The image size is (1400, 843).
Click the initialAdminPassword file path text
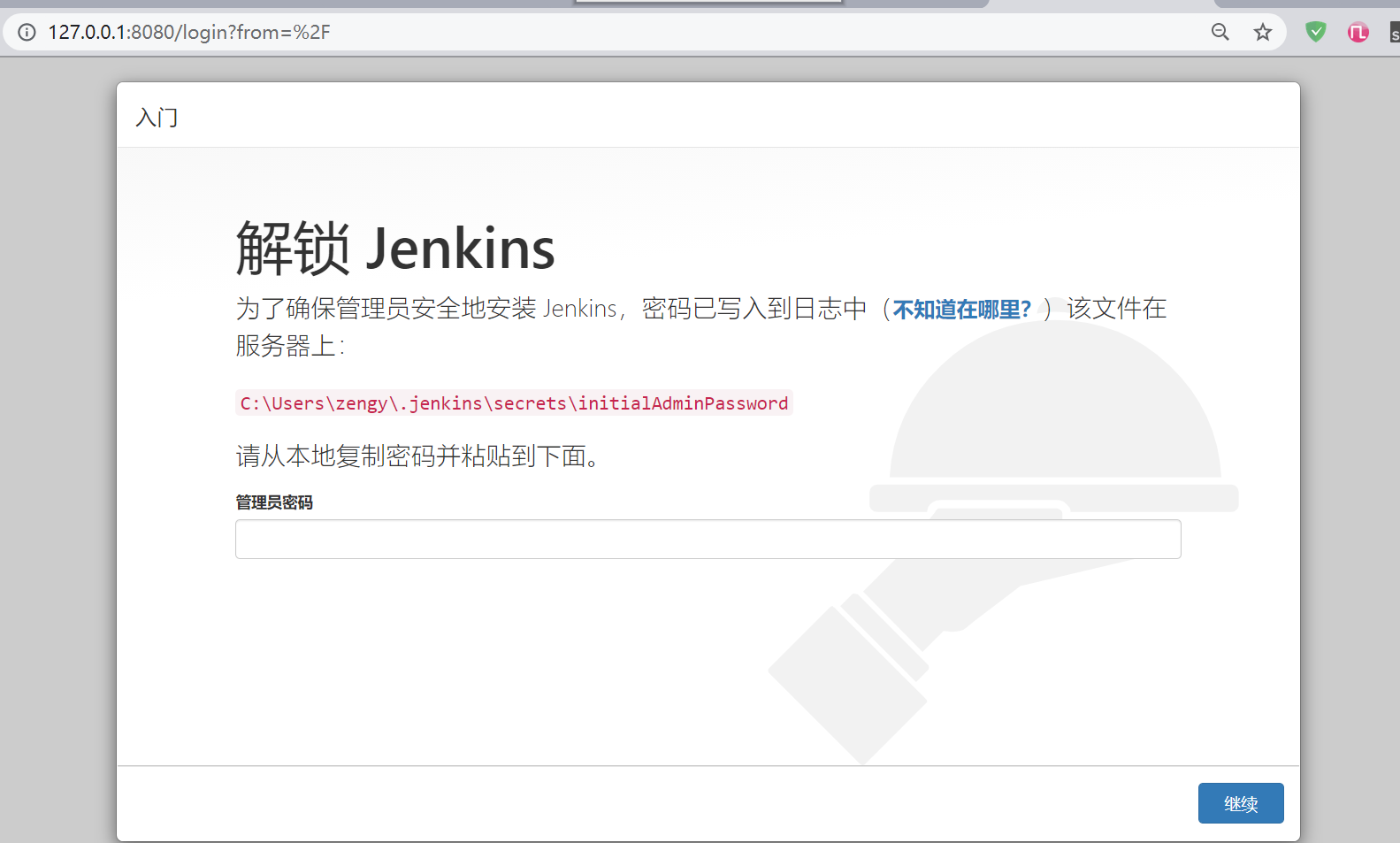coord(514,403)
